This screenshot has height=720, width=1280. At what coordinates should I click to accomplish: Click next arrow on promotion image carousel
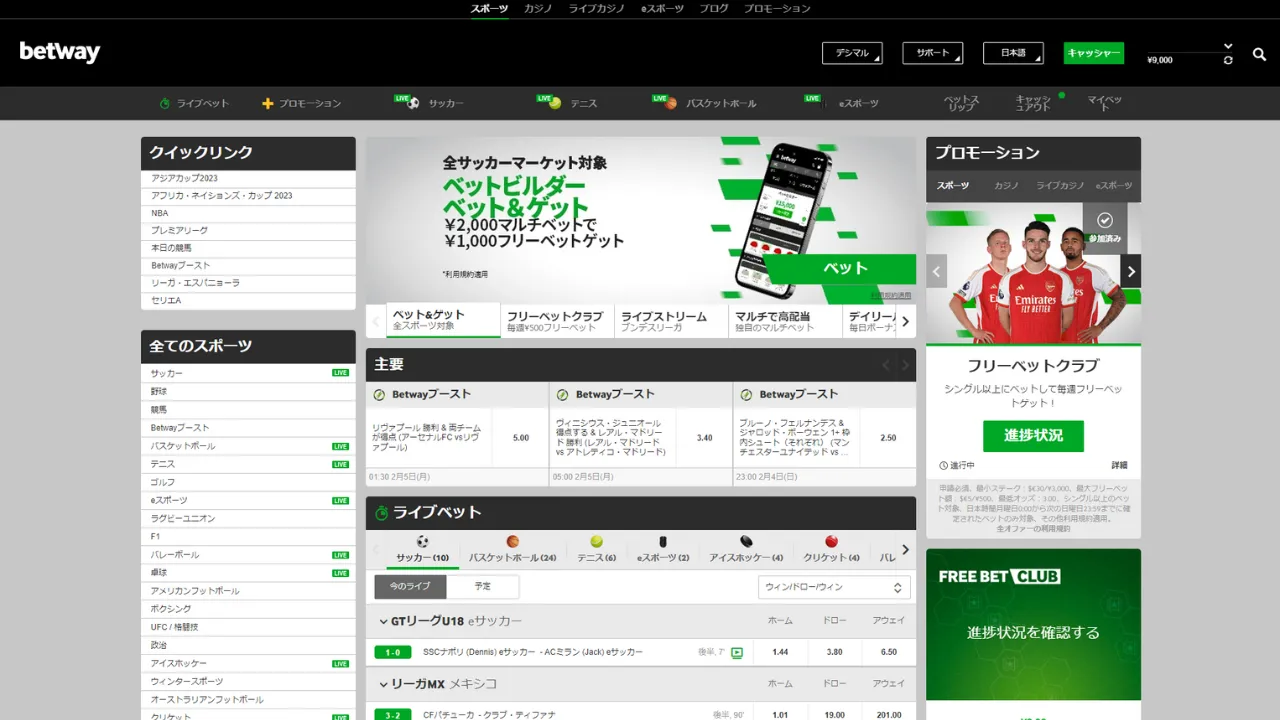tap(1131, 271)
